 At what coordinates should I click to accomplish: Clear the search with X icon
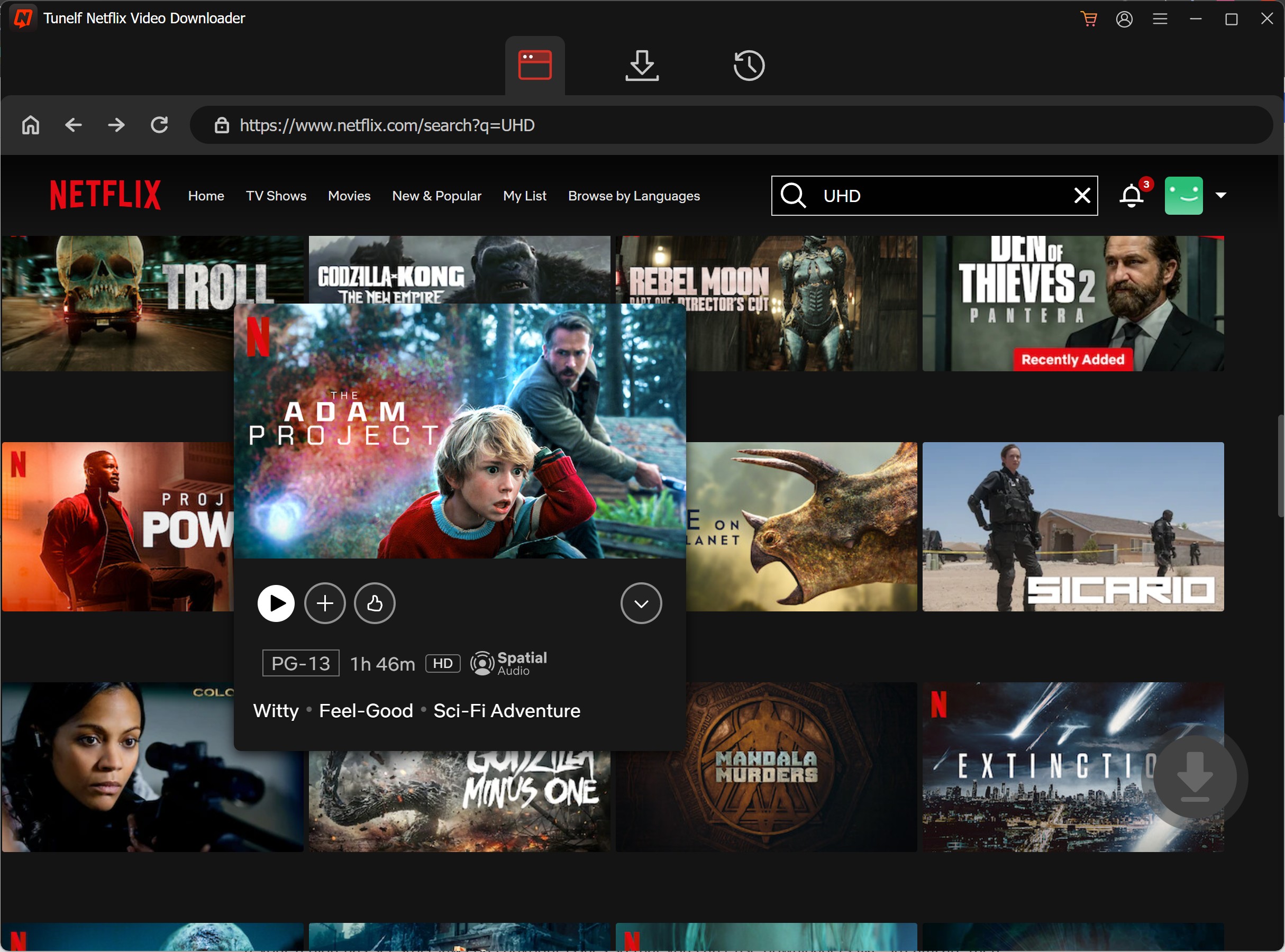click(1082, 196)
